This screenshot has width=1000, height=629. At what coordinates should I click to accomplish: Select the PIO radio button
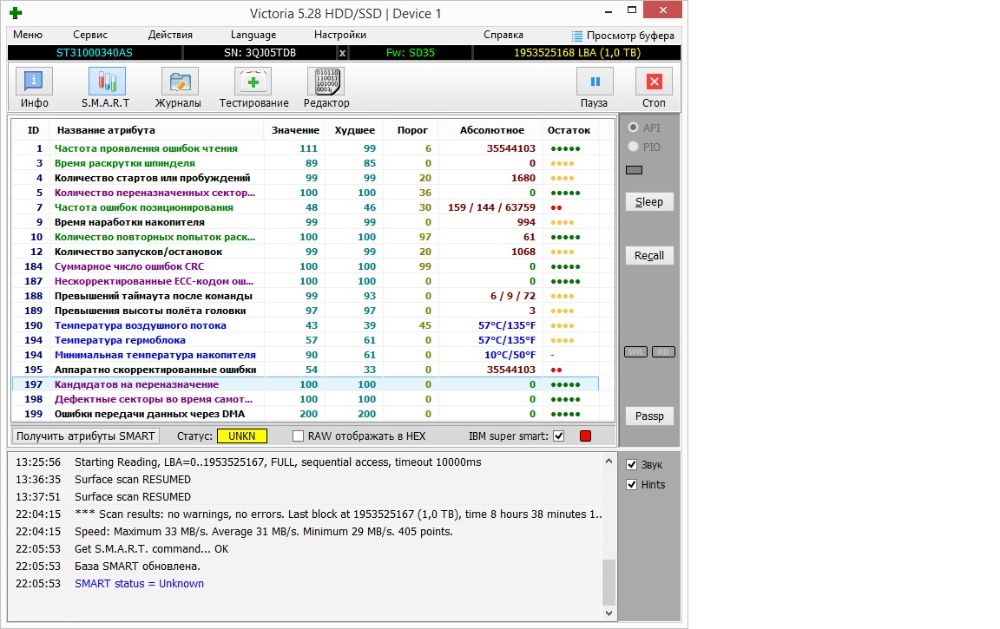pyautogui.click(x=633, y=147)
